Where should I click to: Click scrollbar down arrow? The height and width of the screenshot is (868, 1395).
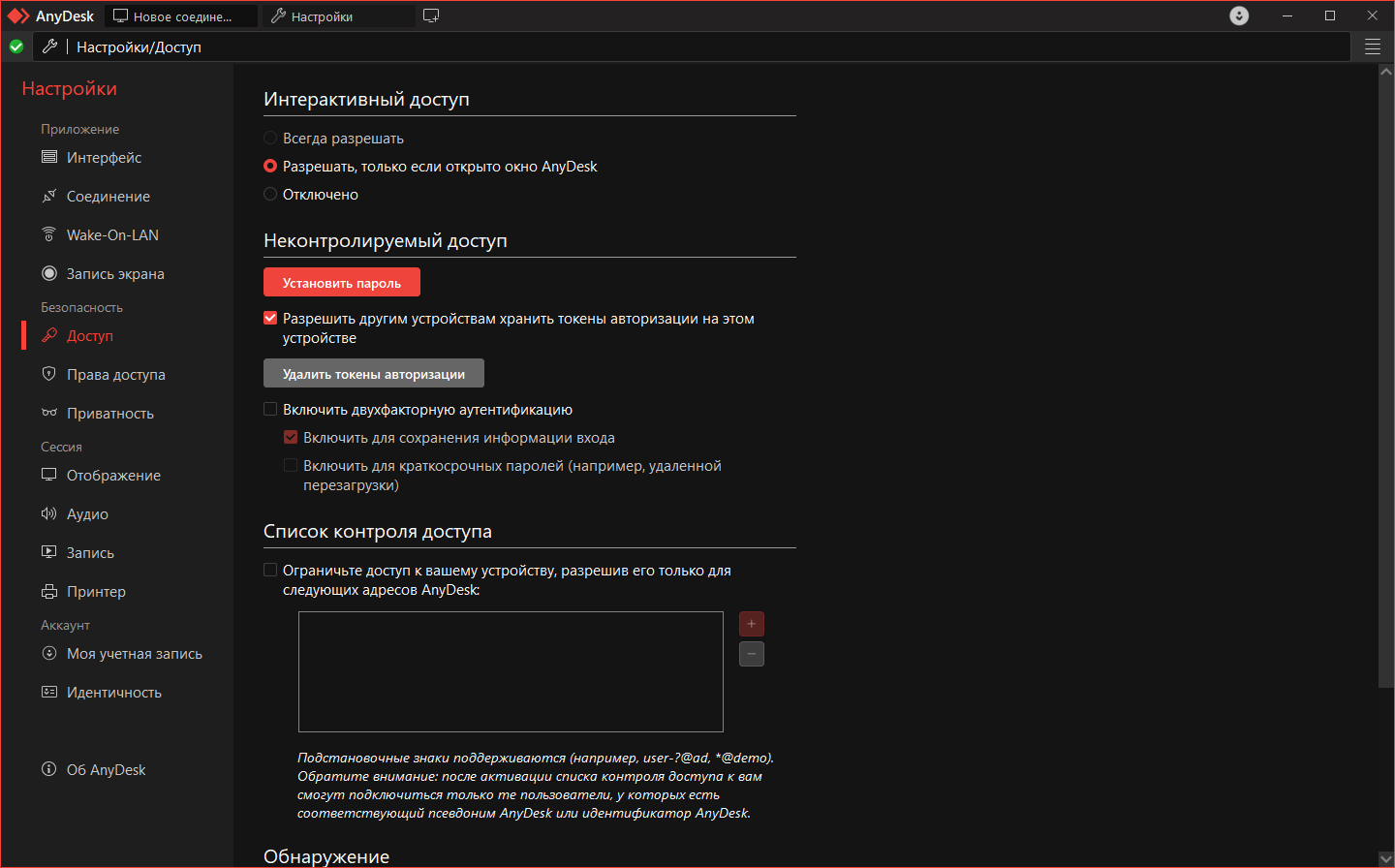pos(1386,858)
